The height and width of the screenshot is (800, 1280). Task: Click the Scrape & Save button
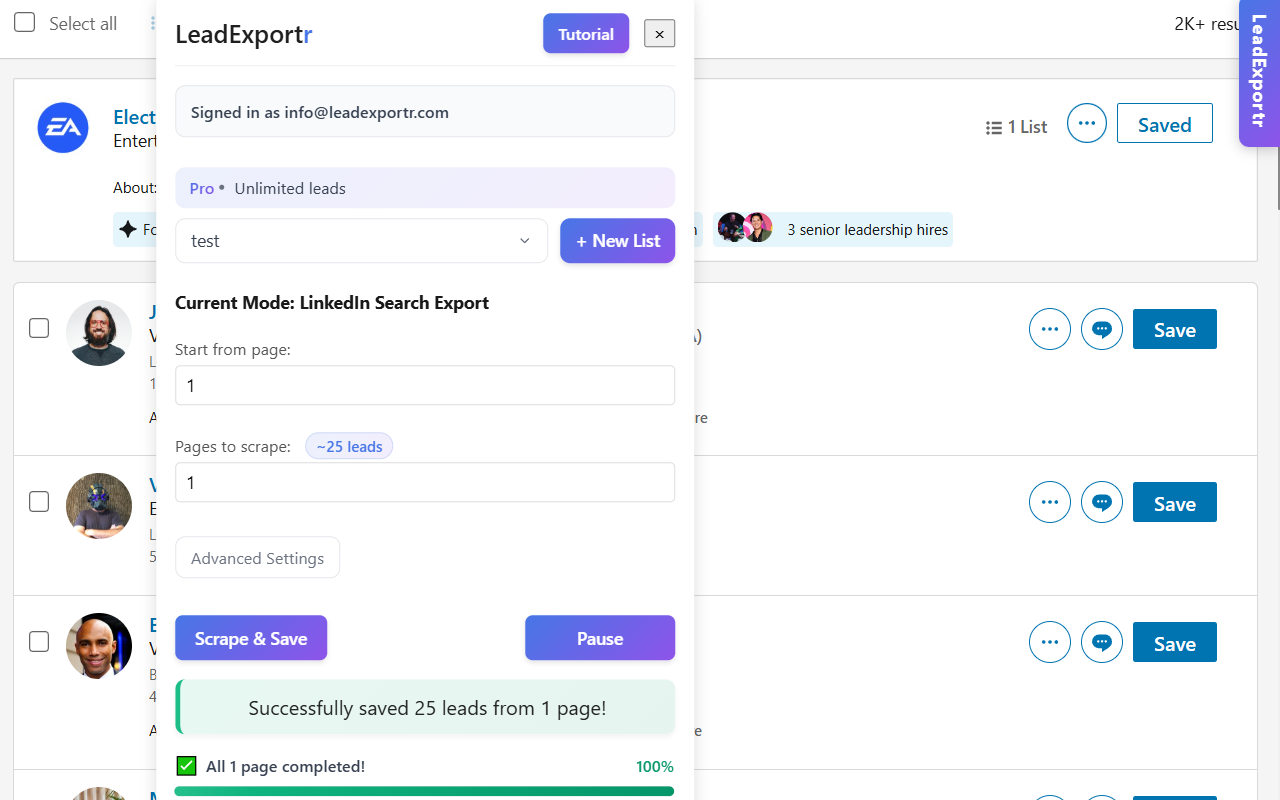(251, 637)
